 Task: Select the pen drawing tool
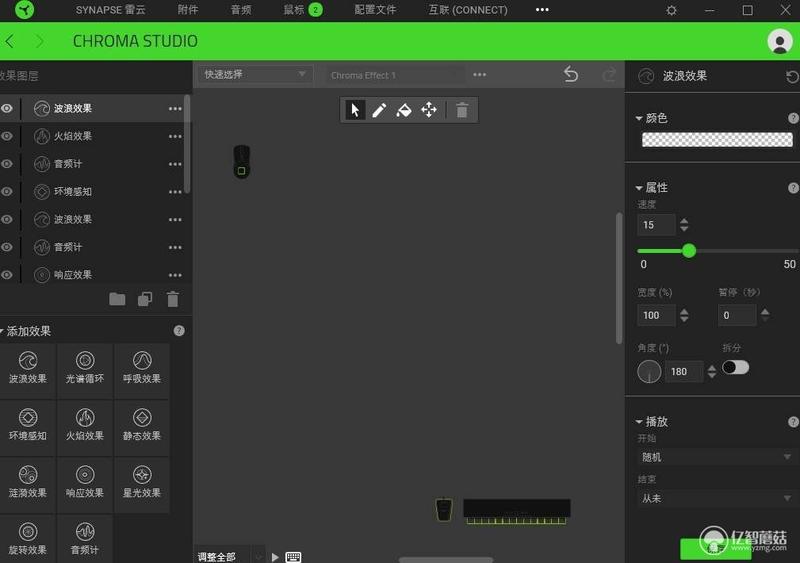coord(379,110)
